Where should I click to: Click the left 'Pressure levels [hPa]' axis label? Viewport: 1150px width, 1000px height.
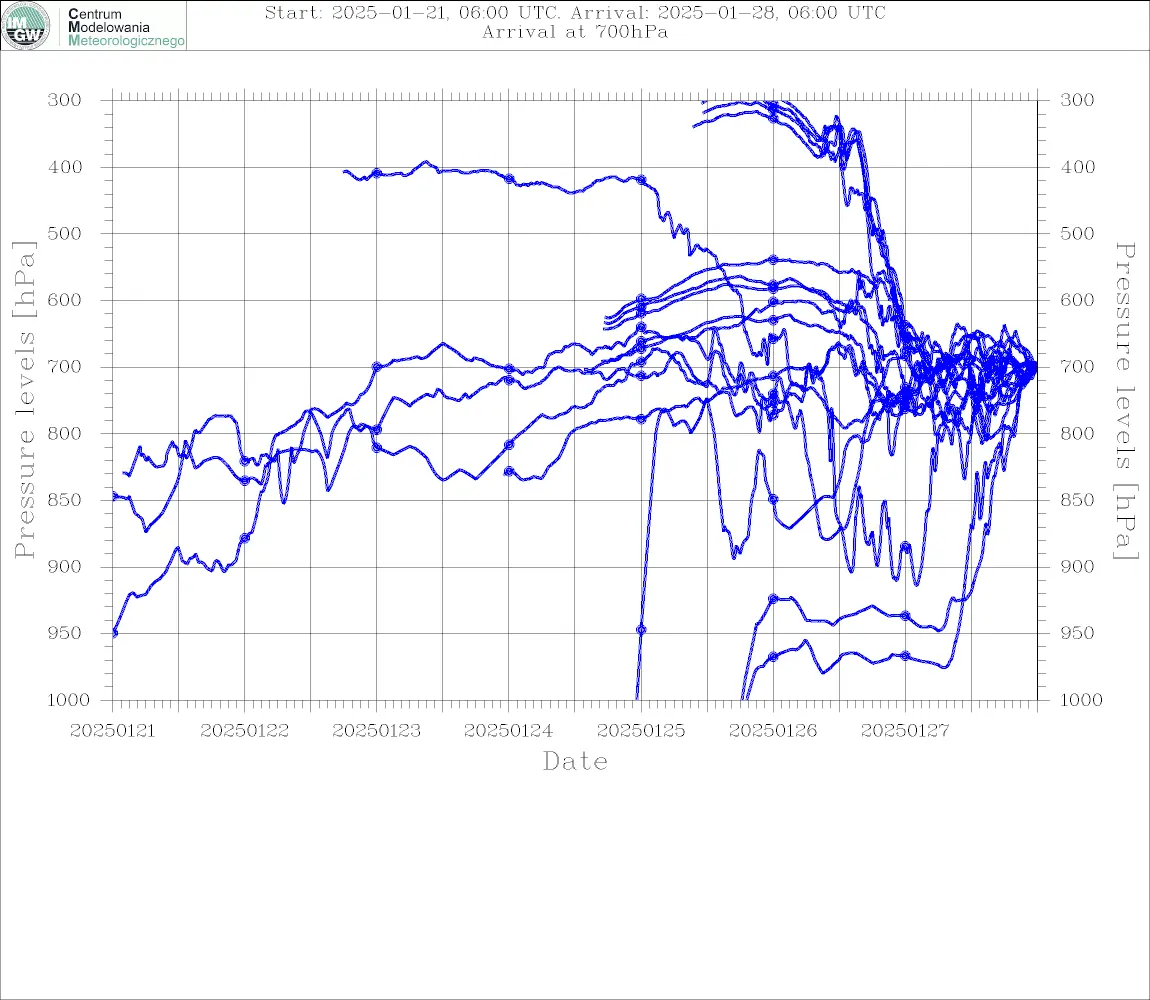pos(24,400)
